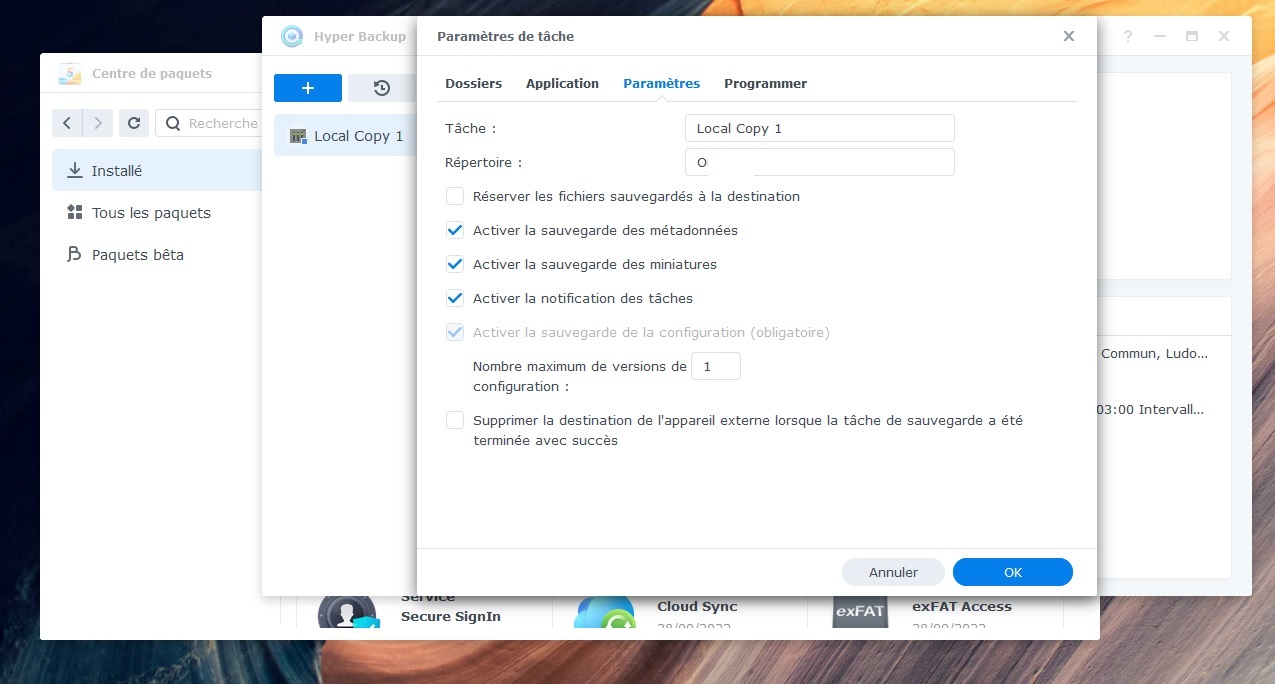Switch to the Dossiers tab
The width and height of the screenshot is (1275, 684).
click(474, 83)
